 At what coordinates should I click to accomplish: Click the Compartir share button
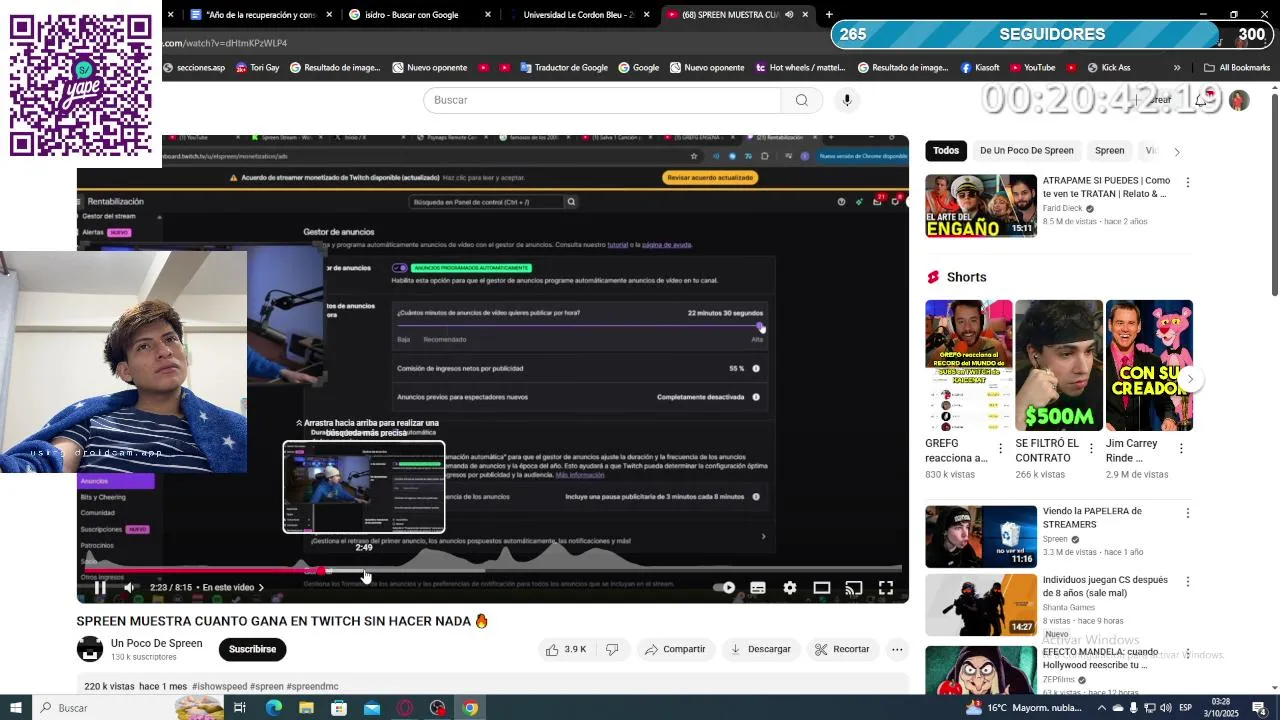pyautogui.click(x=675, y=649)
